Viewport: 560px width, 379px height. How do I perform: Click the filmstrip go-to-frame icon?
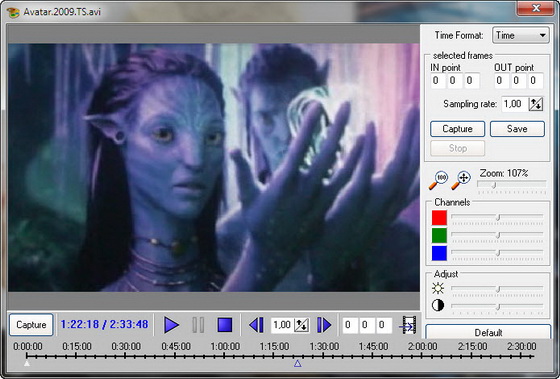(408, 325)
